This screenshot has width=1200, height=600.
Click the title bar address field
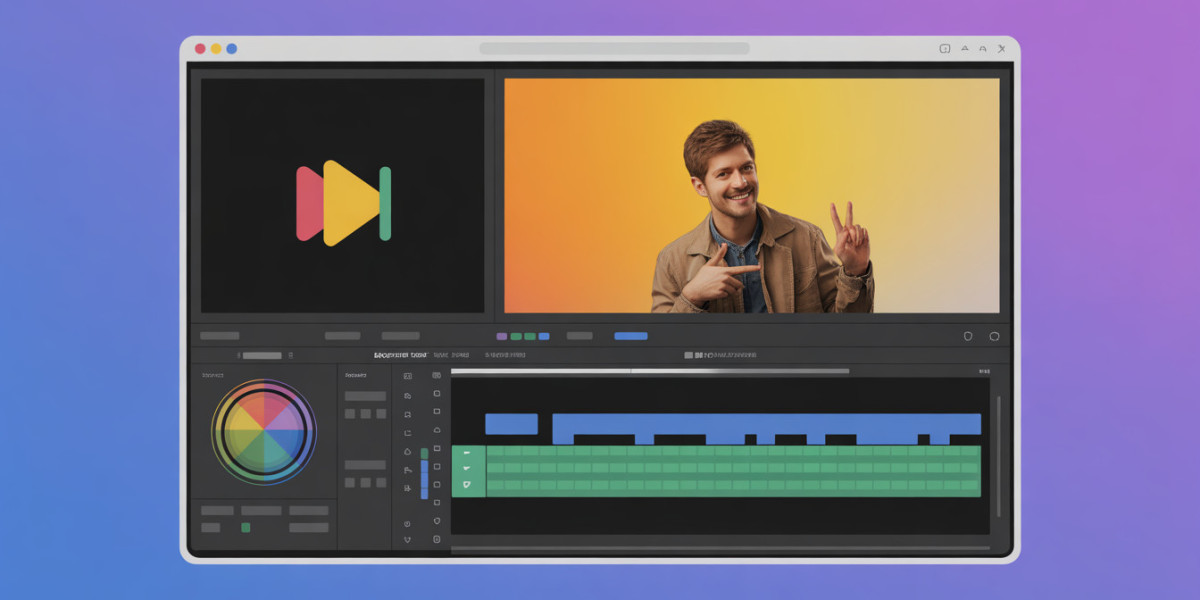click(614, 48)
